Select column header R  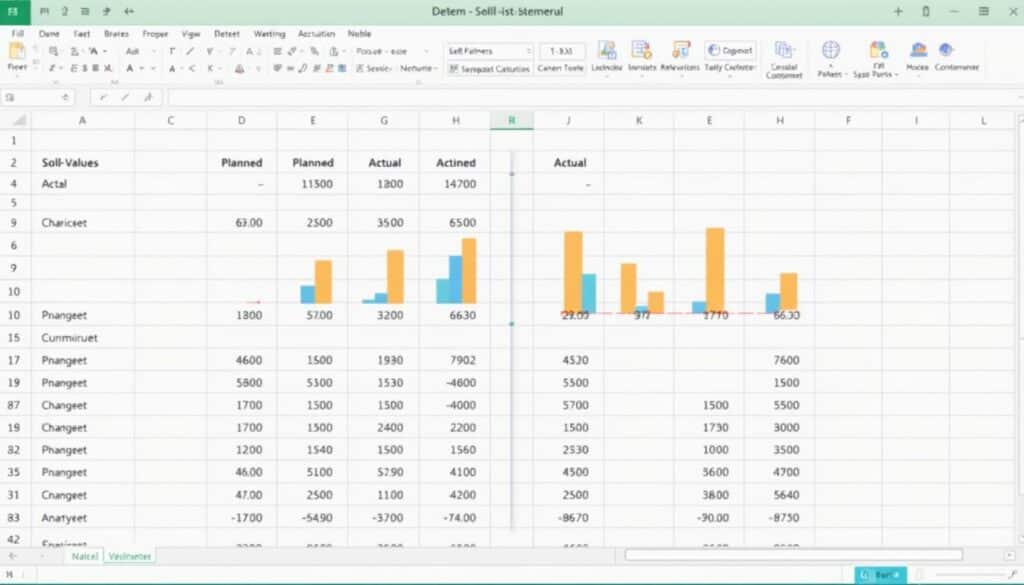[511, 121]
